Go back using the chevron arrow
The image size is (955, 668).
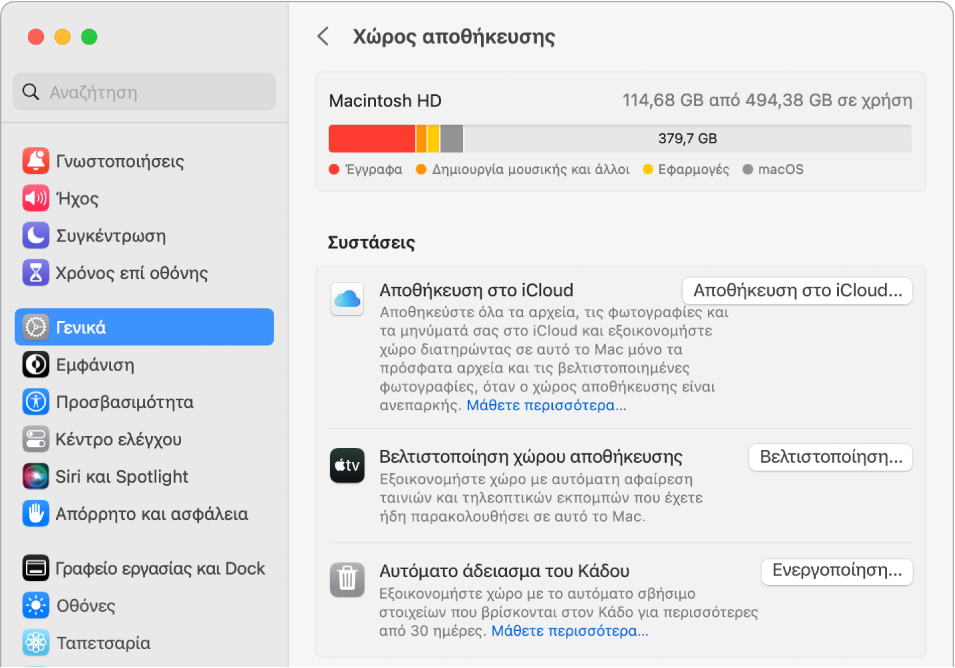[323, 37]
